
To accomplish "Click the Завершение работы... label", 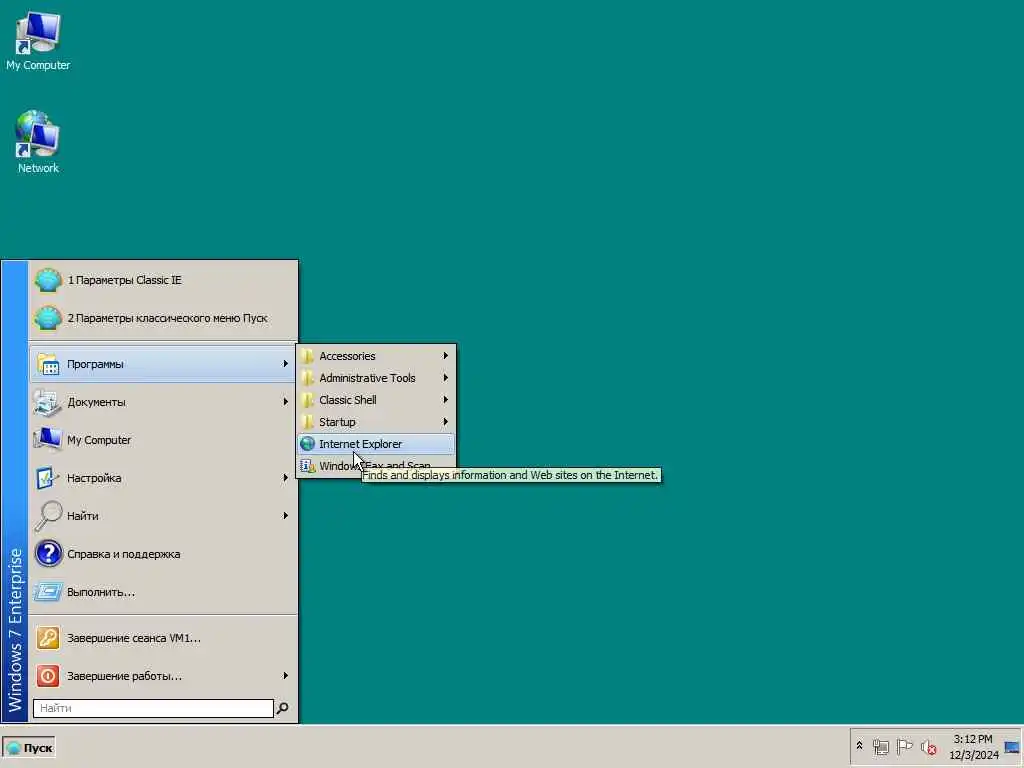I will (x=125, y=676).
